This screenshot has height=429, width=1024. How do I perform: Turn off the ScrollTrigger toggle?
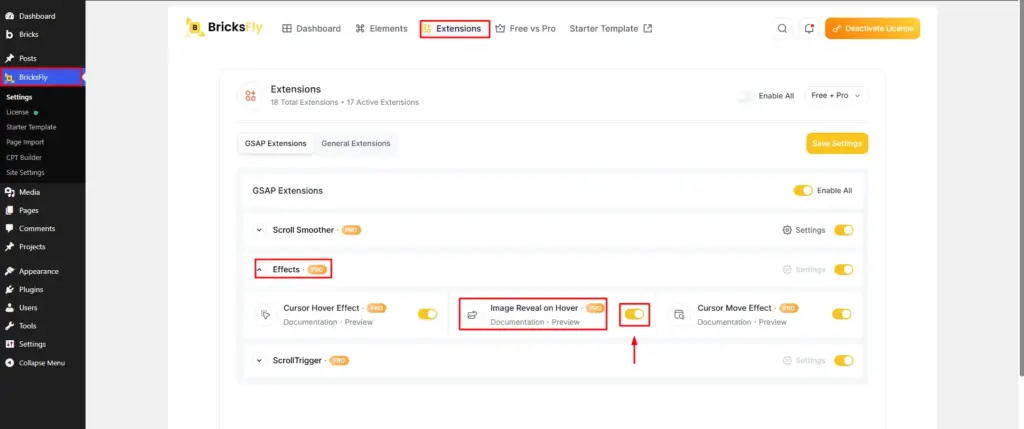[844, 360]
